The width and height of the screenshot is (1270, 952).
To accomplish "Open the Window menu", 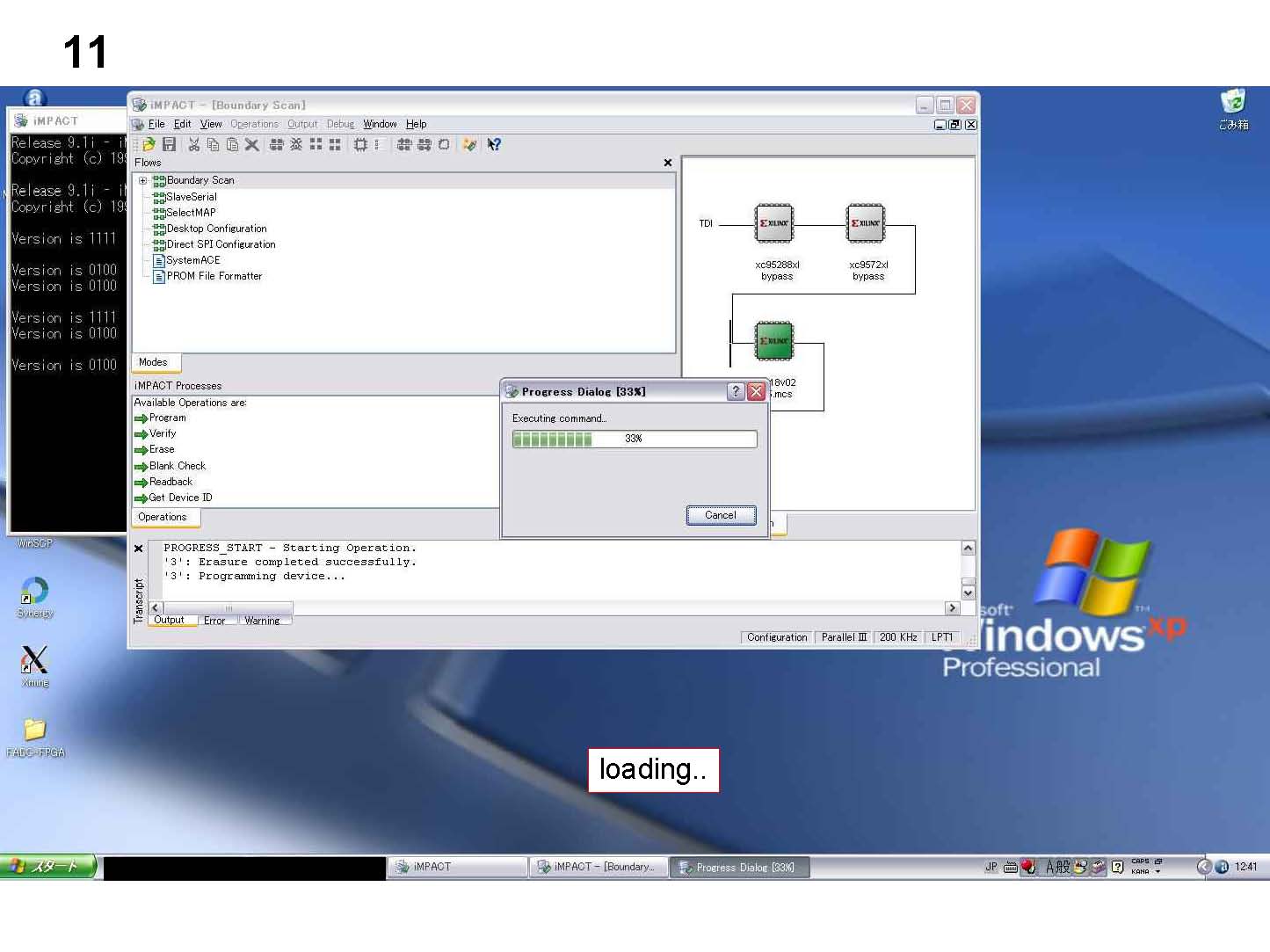I will pyautogui.click(x=380, y=125).
